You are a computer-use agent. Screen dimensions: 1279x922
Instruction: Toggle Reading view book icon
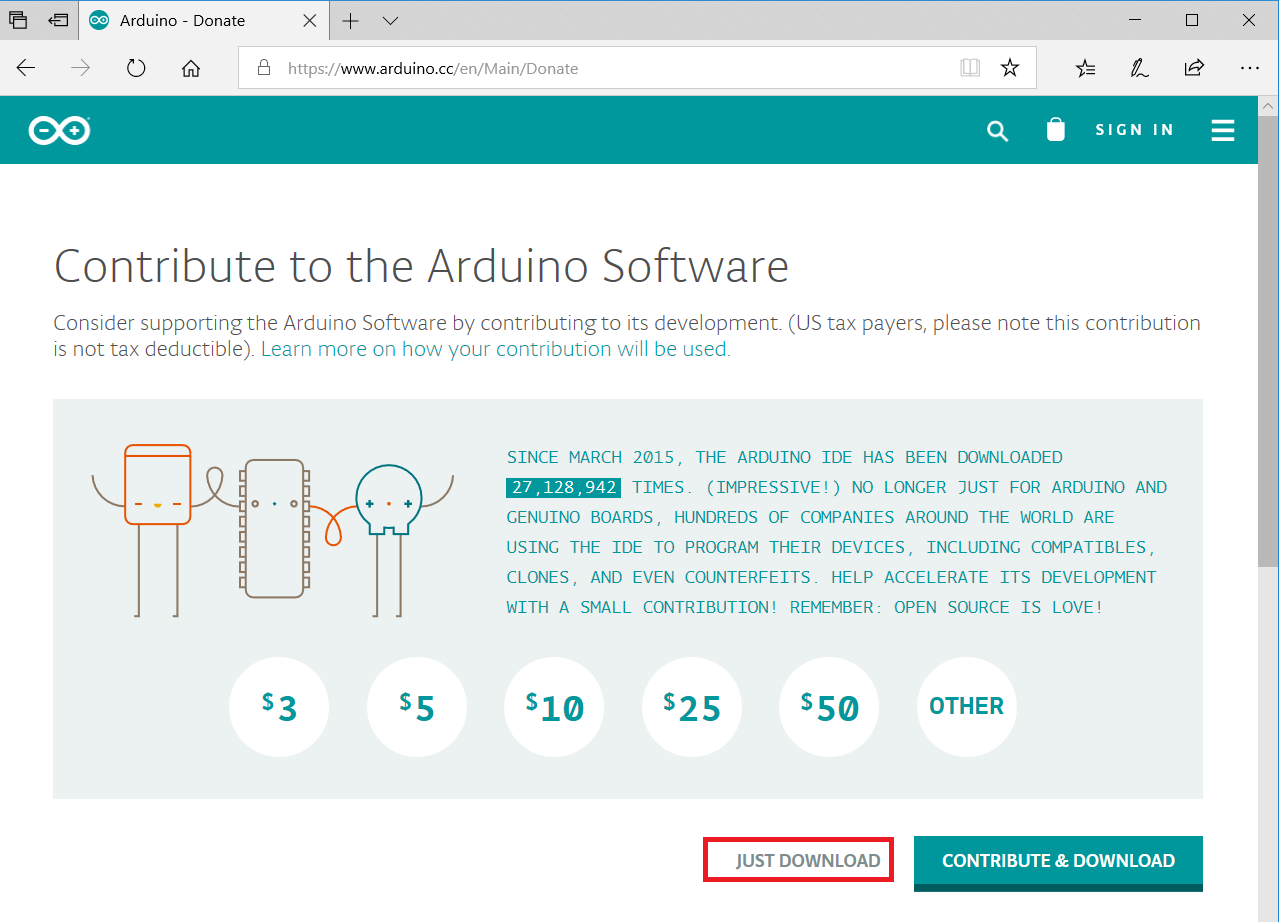tap(969, 68)
